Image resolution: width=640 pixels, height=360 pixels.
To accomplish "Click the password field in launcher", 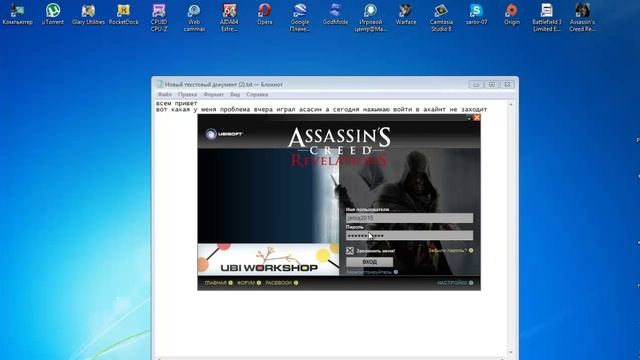I will (409, 236).
